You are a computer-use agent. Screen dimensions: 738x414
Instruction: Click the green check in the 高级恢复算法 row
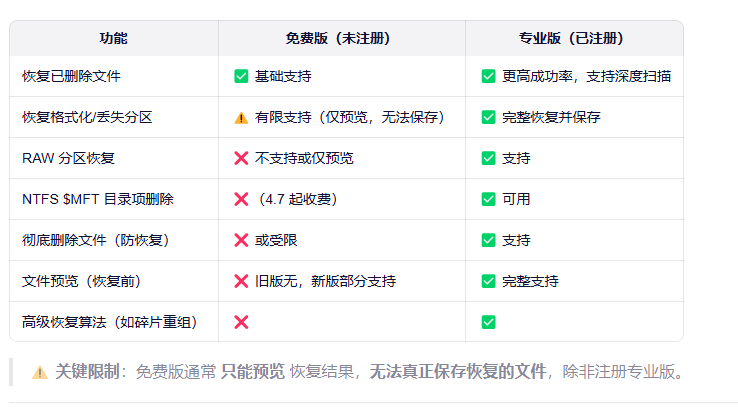[488, 322]
